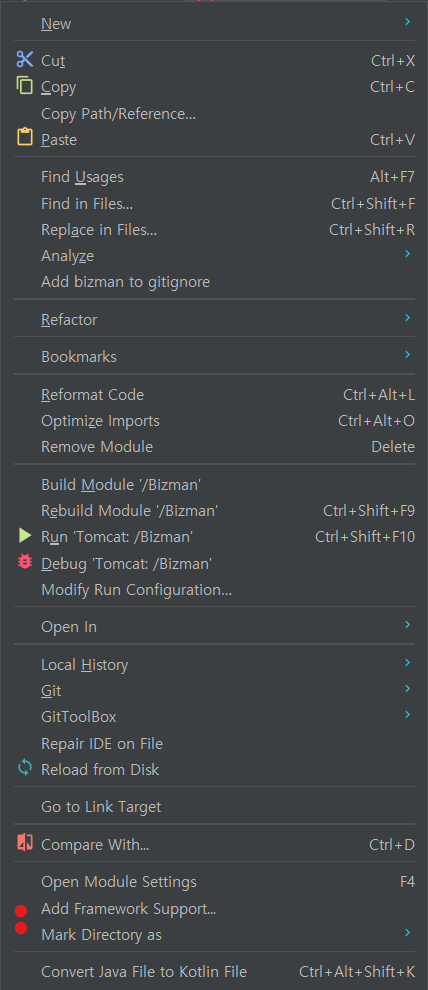428x990 pixels.
Task: Click the green Run triangle icon
Action: [x=25, y=536]
